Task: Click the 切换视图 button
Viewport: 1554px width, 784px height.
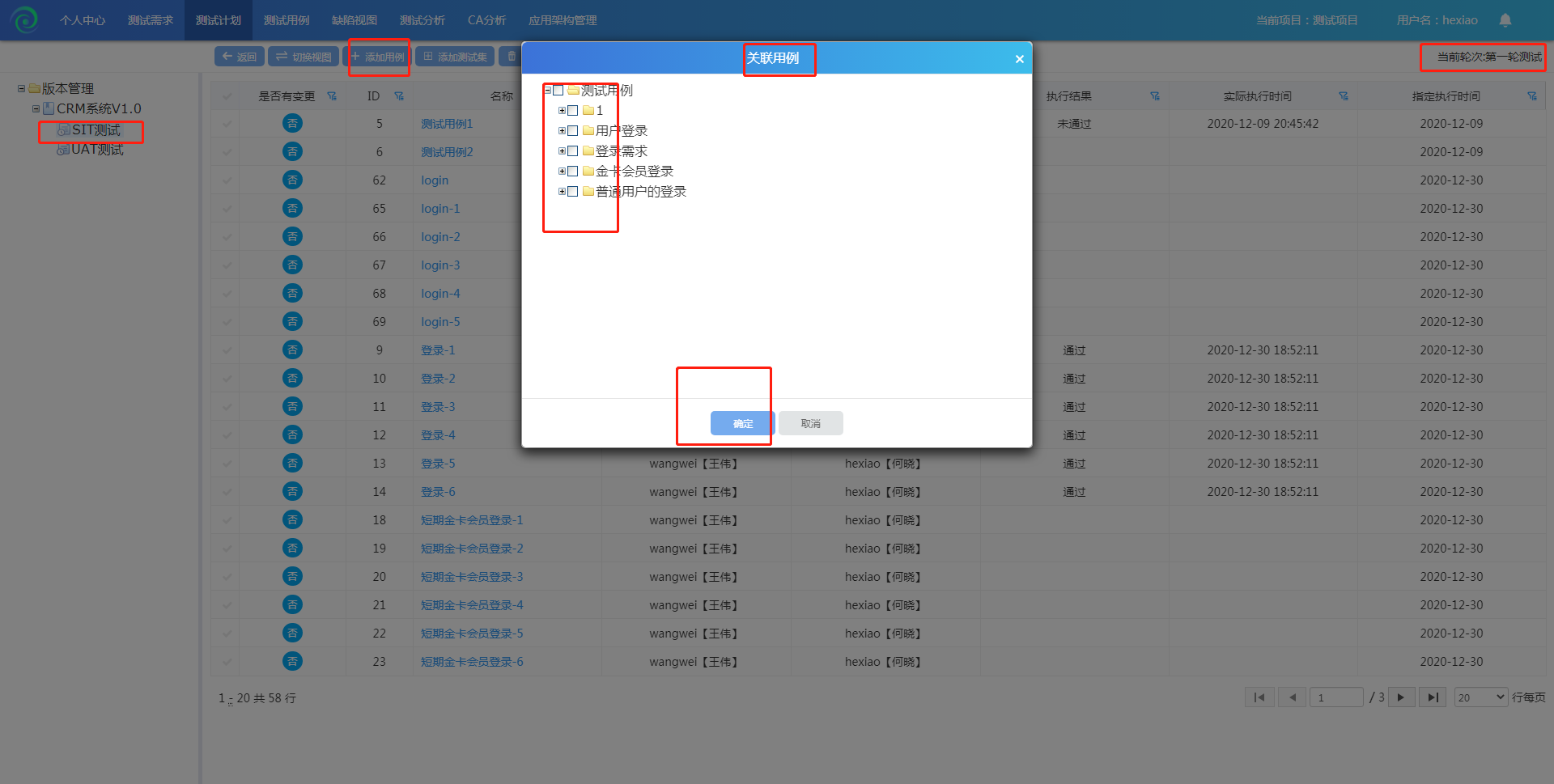Action: (304, 57)
